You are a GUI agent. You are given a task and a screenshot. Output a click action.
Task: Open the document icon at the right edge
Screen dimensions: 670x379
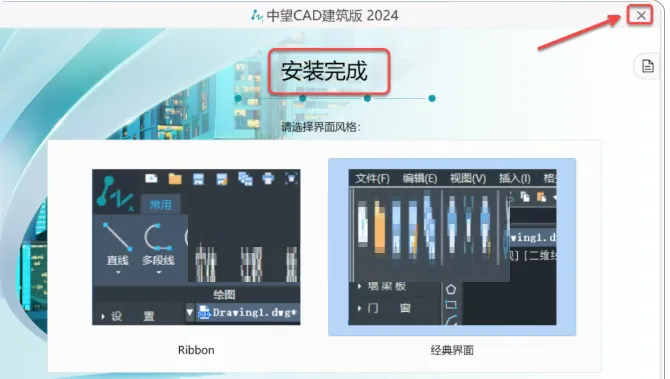(647, 66)
